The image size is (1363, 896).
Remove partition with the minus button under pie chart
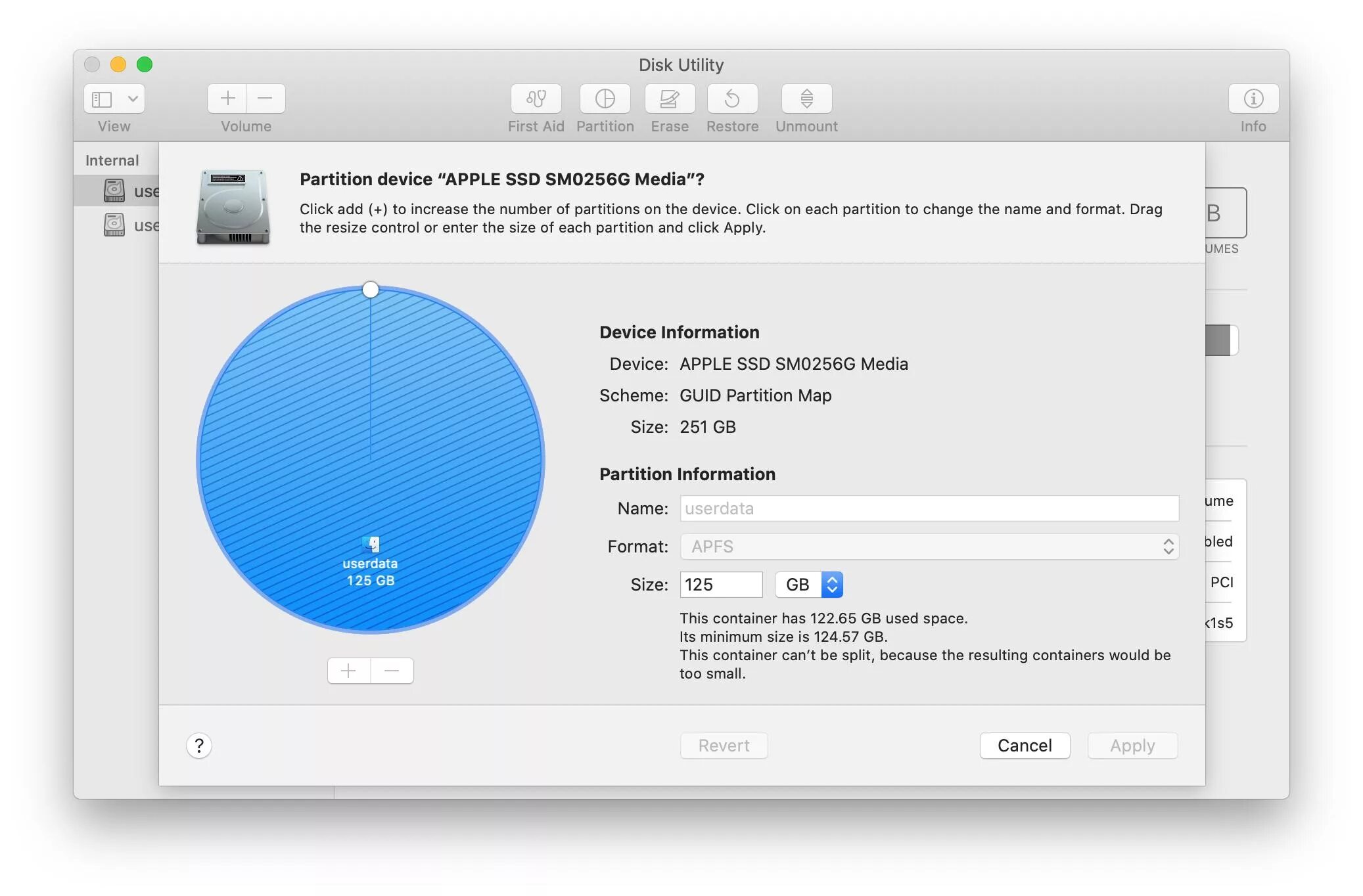392,671
